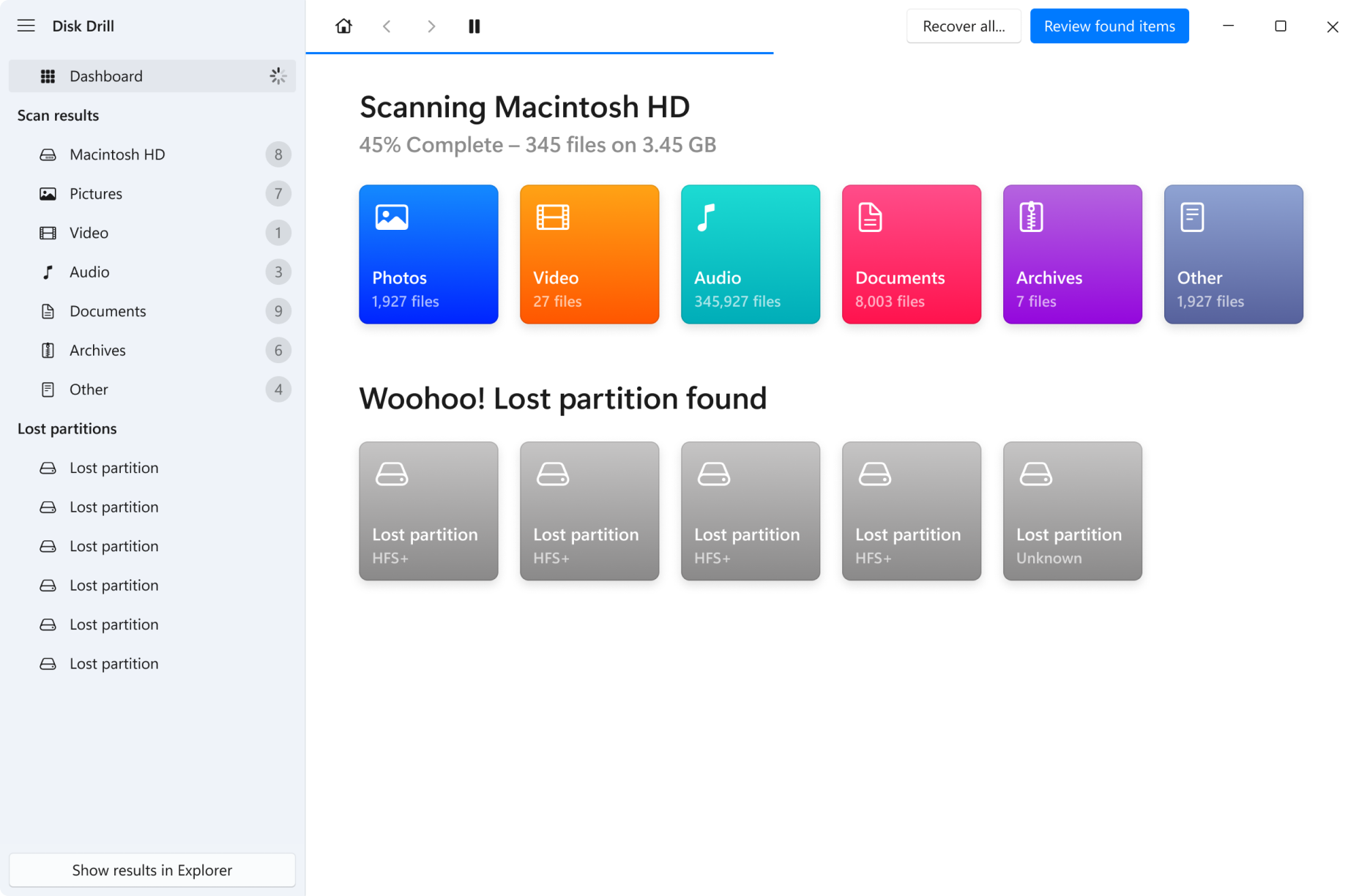The width and height of the screenshot is (1359, 896).
Task: Navigate forward using the right arrow
Action: (431, 26)
